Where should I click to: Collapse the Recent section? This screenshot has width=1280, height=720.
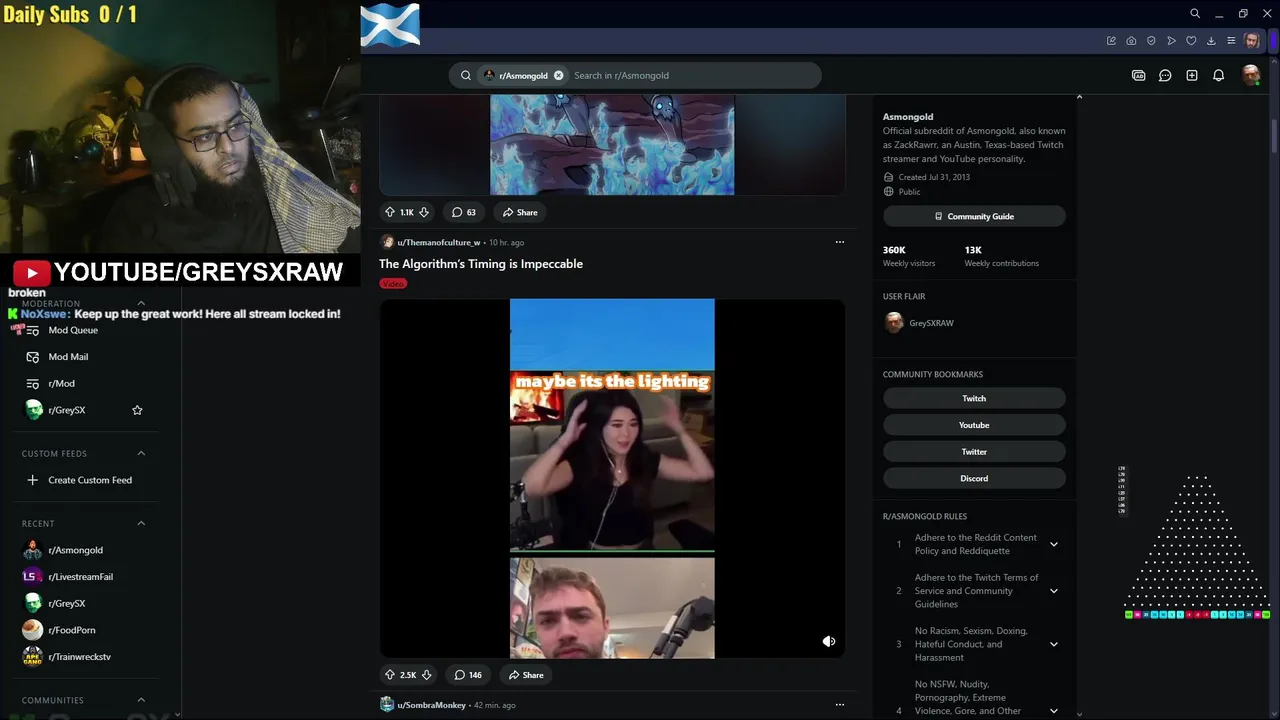141,523
